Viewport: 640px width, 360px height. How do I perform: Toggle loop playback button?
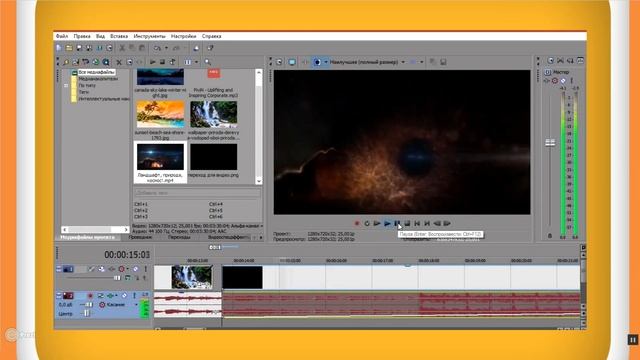click(x=367, y=223)
